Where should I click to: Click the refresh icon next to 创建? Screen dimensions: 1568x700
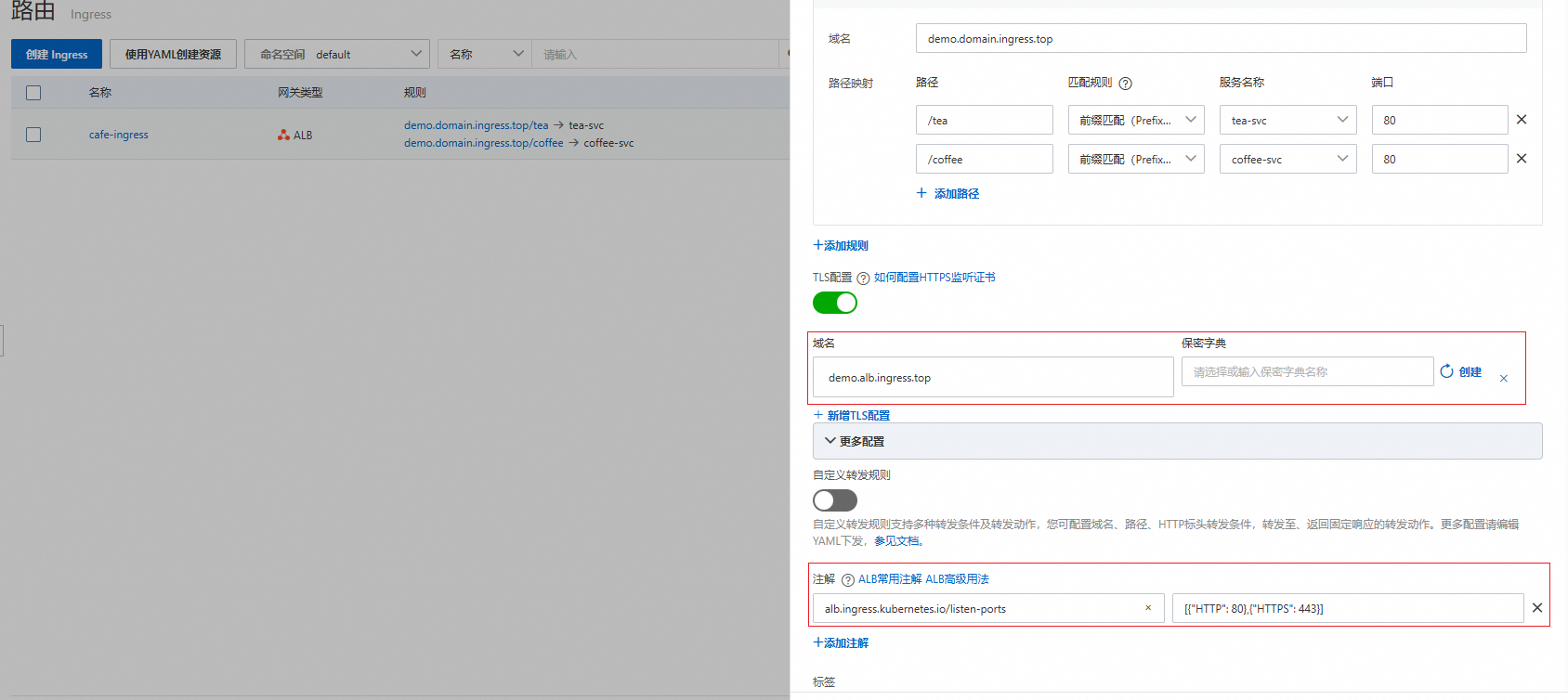tap(1446, 371)
